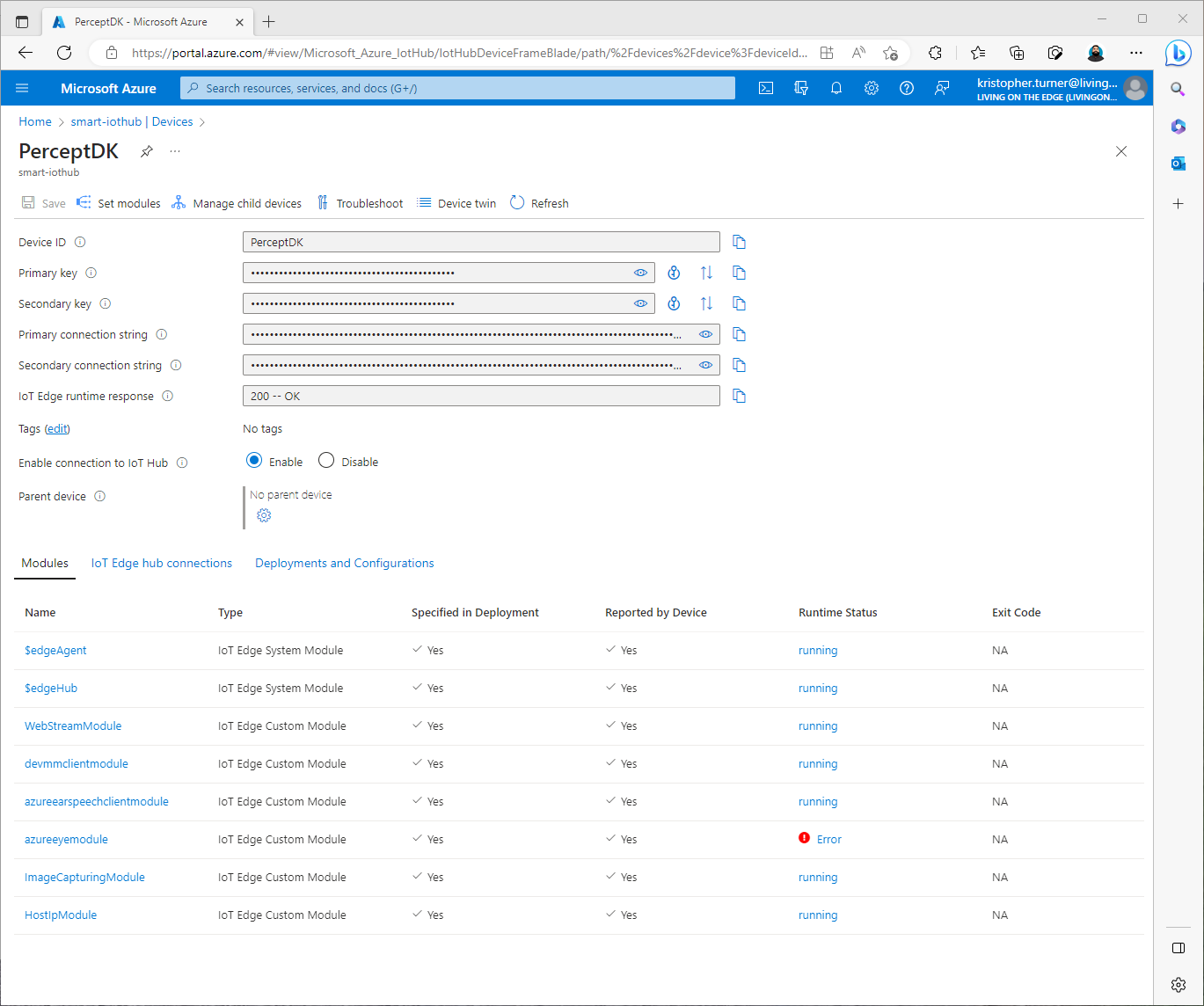Open Azure Cloud Shell icon

click(x=766, y=88)
